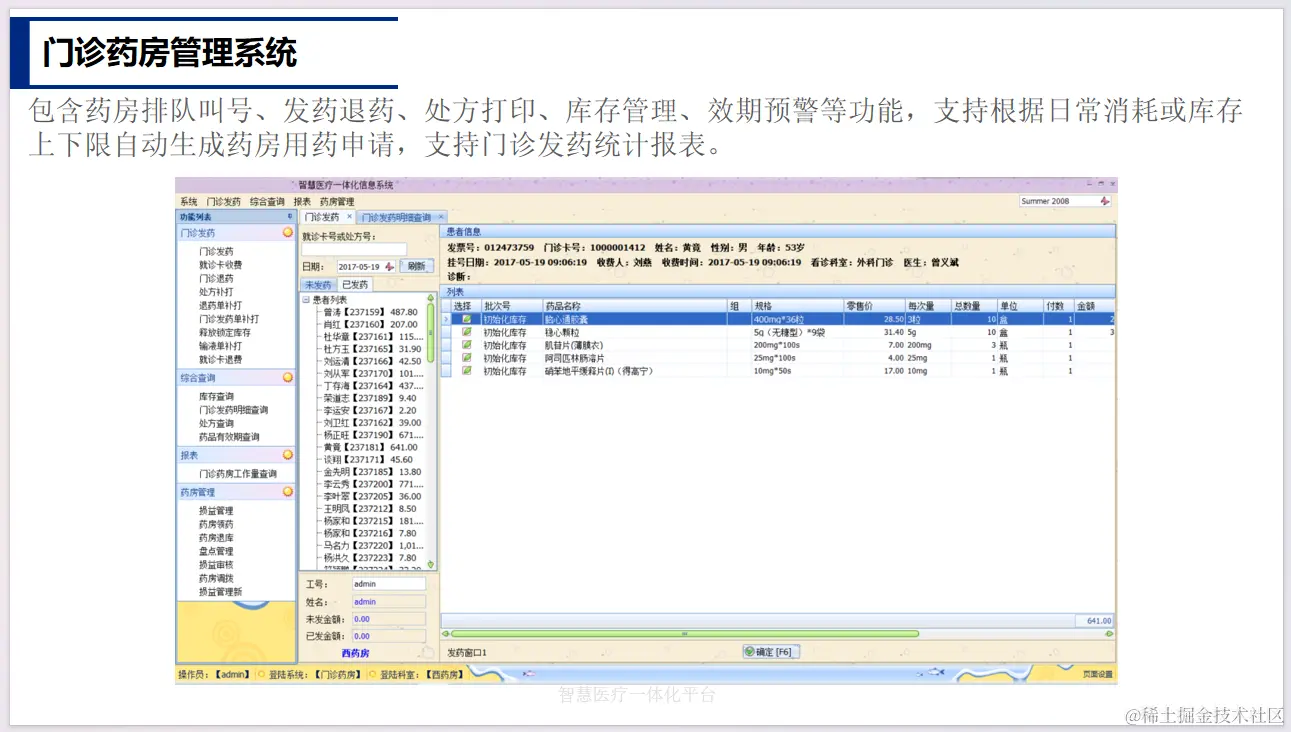Open the 报表 menu in menu bar
The height and width of the screenshot is (732, 1291).
[x=302, y=201]
